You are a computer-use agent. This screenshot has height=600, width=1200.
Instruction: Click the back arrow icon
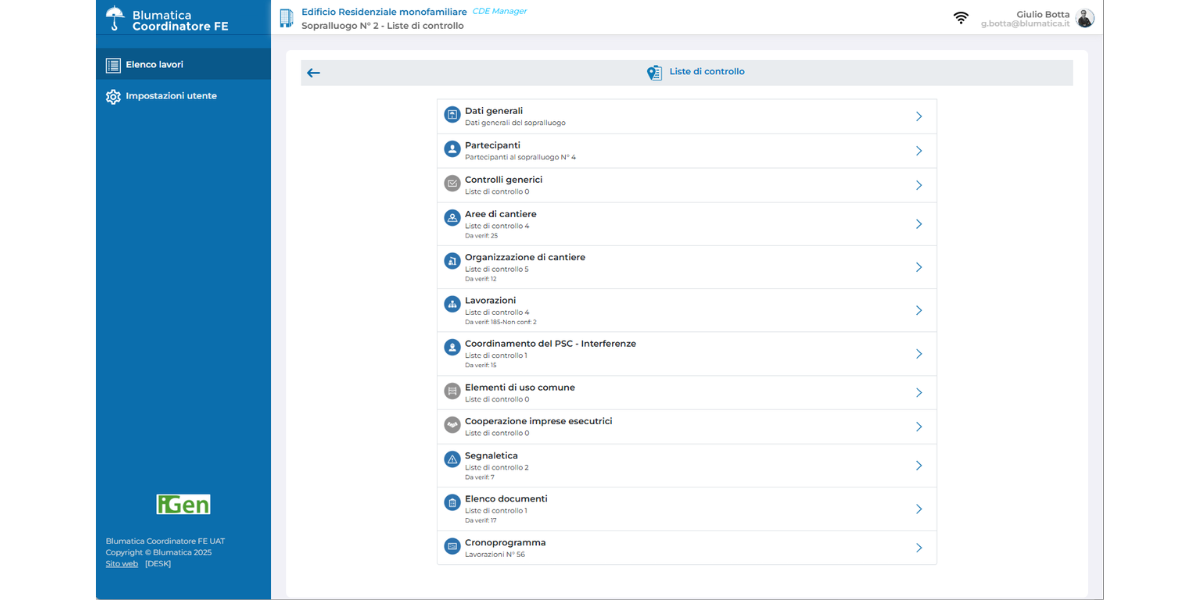coord(314,73)
